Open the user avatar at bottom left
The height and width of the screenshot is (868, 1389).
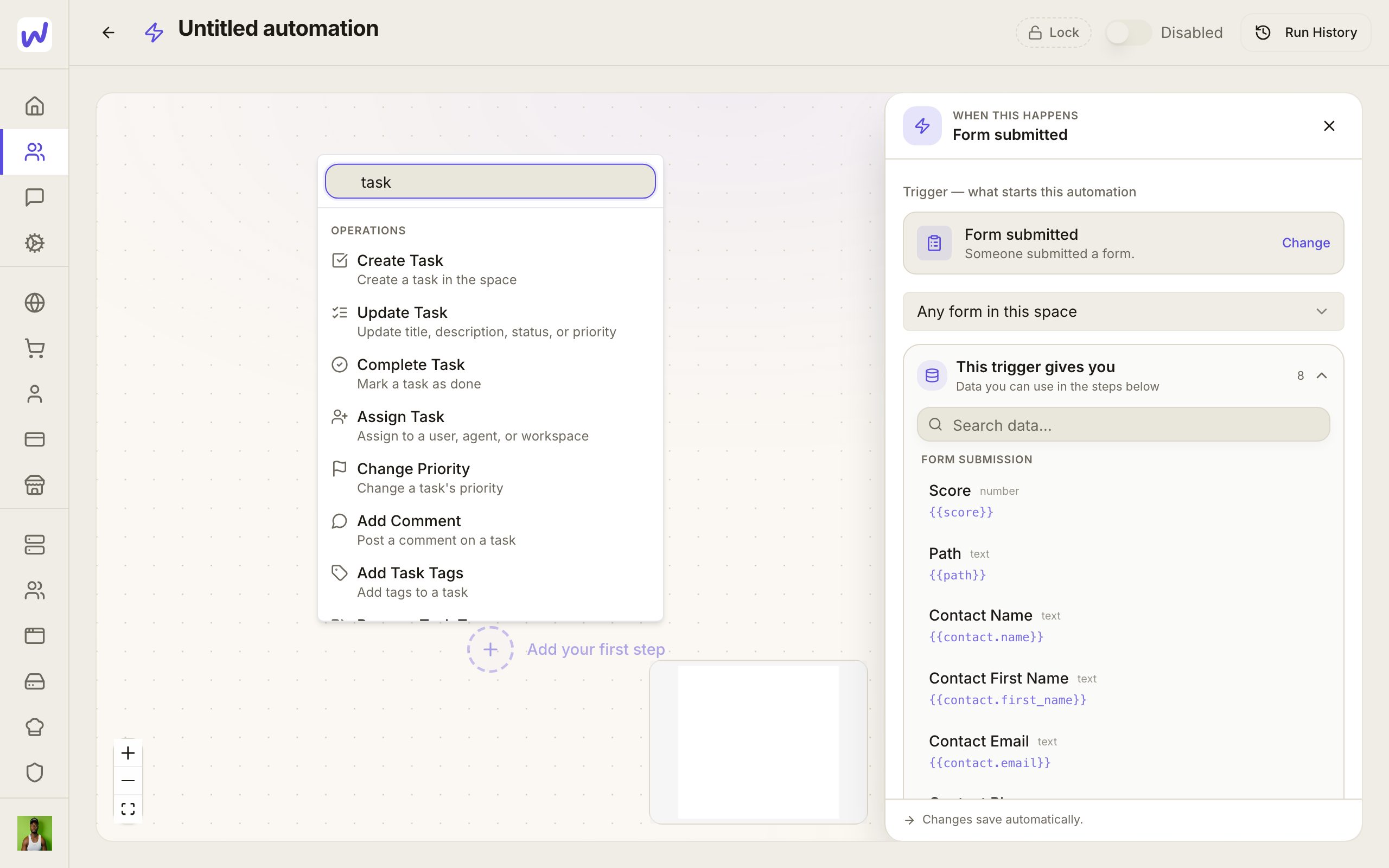(x=34, y=833)
